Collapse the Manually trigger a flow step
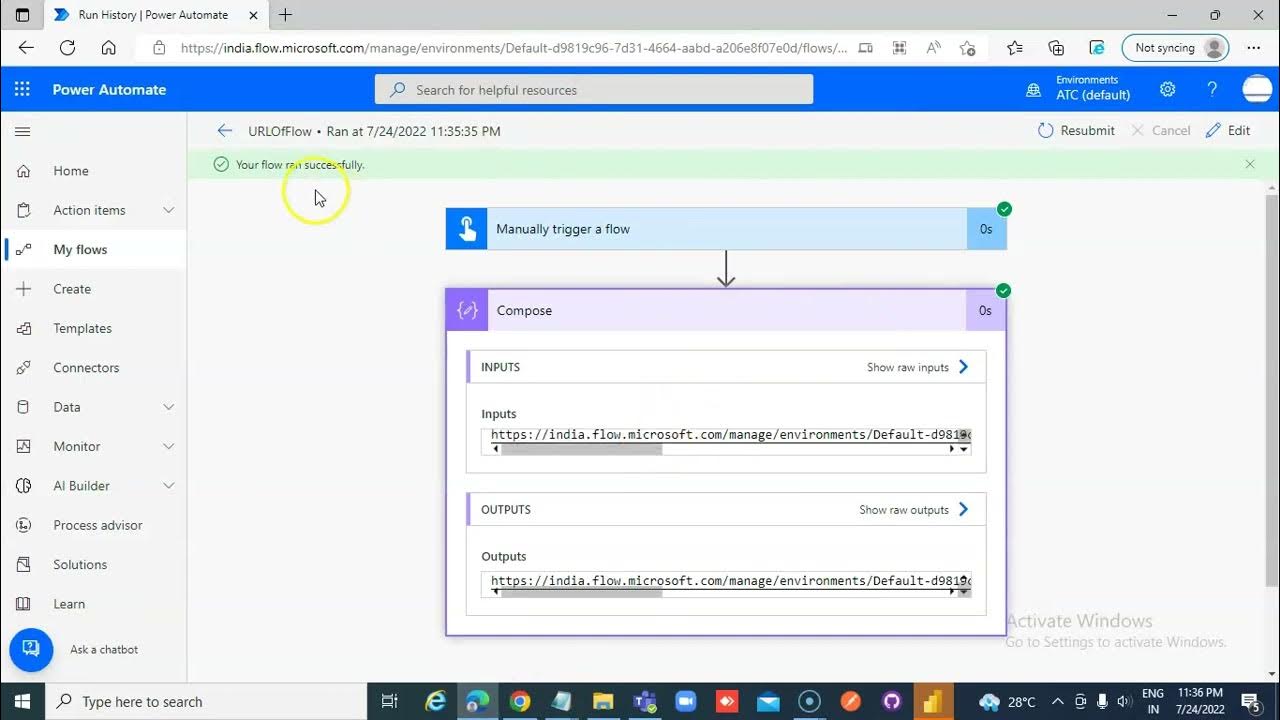 726,229
